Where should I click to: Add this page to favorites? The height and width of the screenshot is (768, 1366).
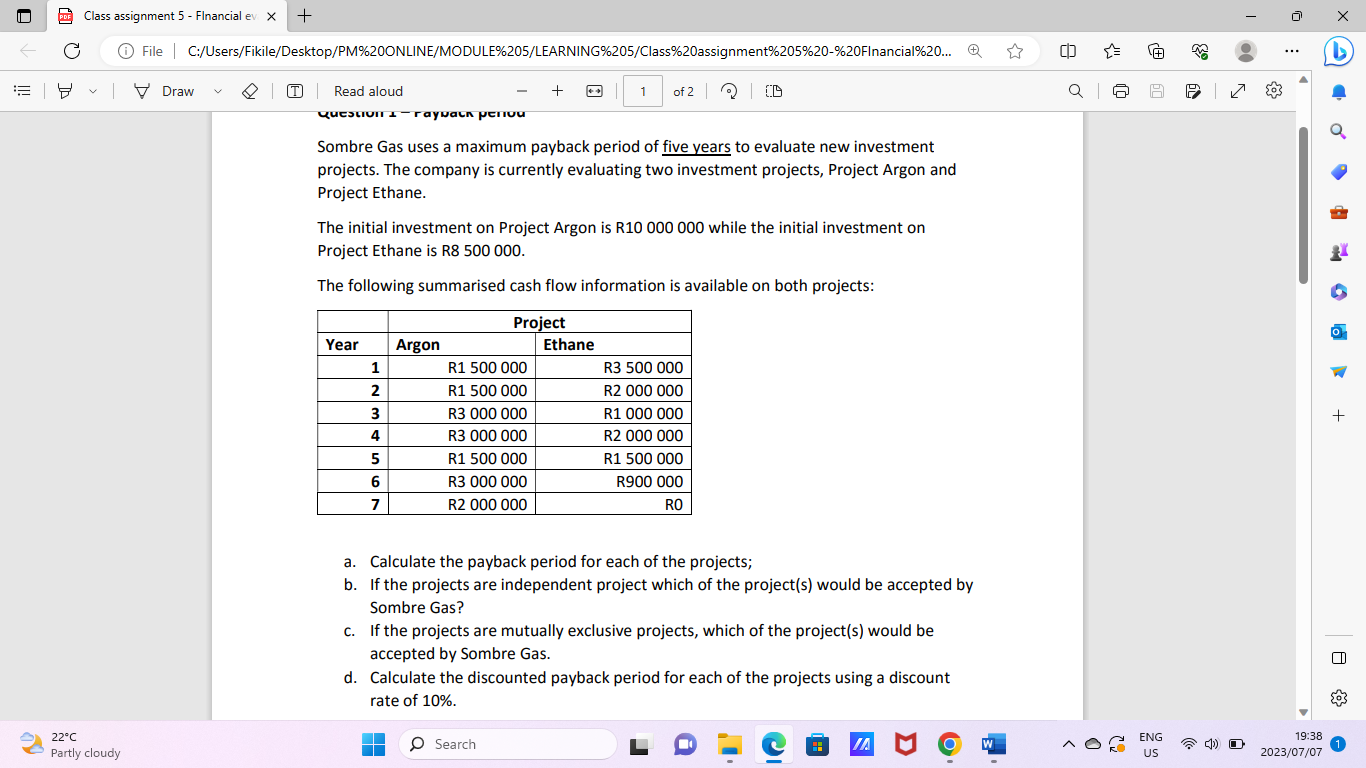1015,51
